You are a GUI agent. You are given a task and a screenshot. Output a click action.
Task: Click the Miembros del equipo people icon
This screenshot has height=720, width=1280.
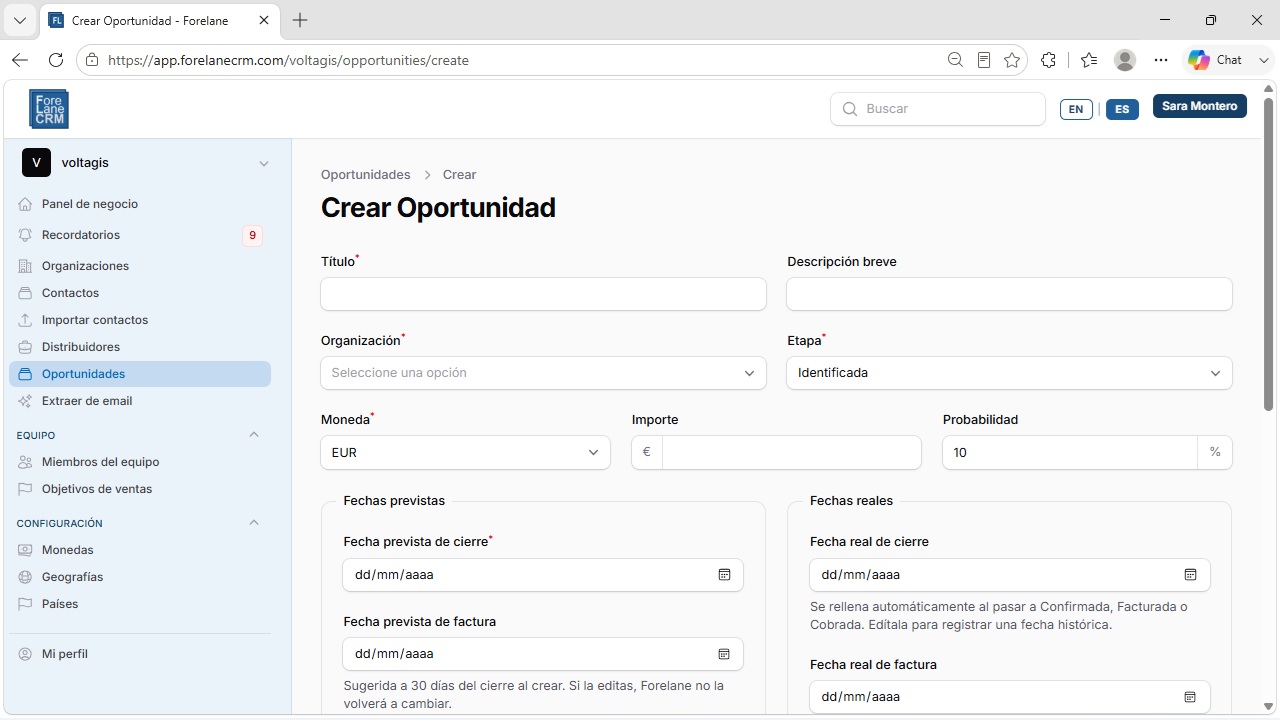pyautogui.click(x=25, y=462)
